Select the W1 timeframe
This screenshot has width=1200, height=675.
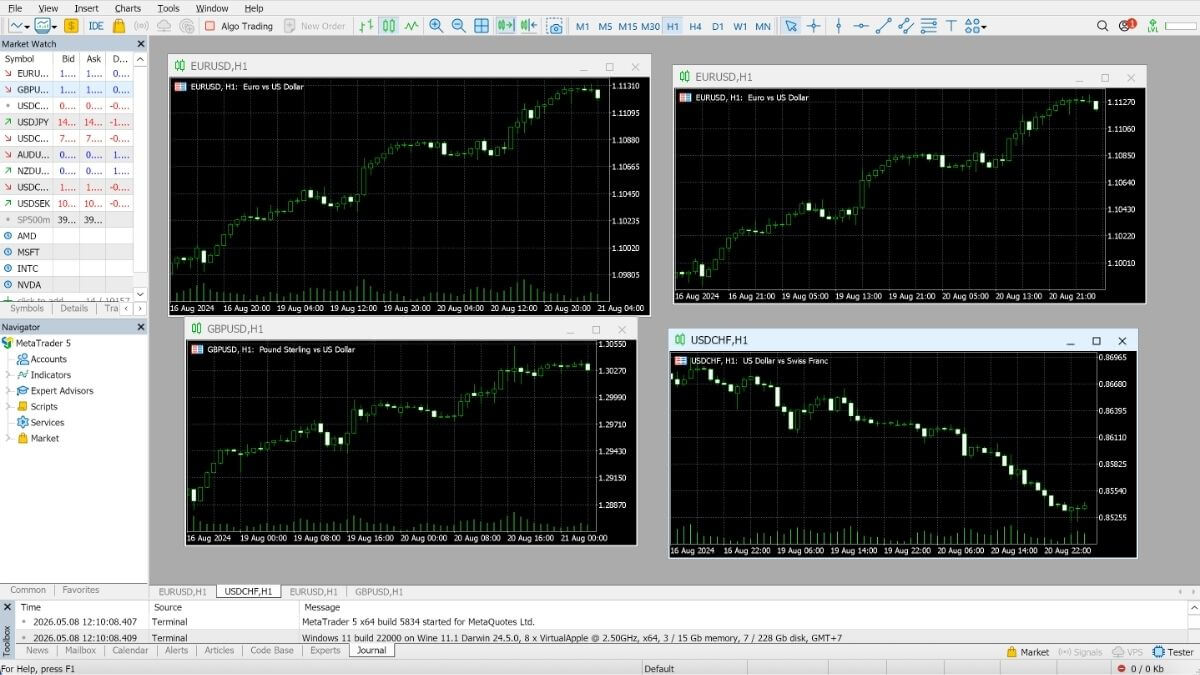[740, 26]
